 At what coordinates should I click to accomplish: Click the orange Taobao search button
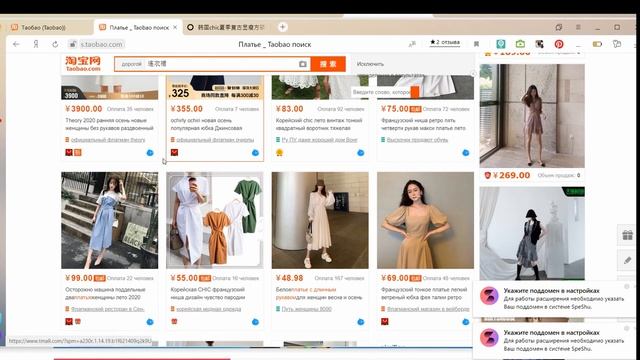click(328, 64)
